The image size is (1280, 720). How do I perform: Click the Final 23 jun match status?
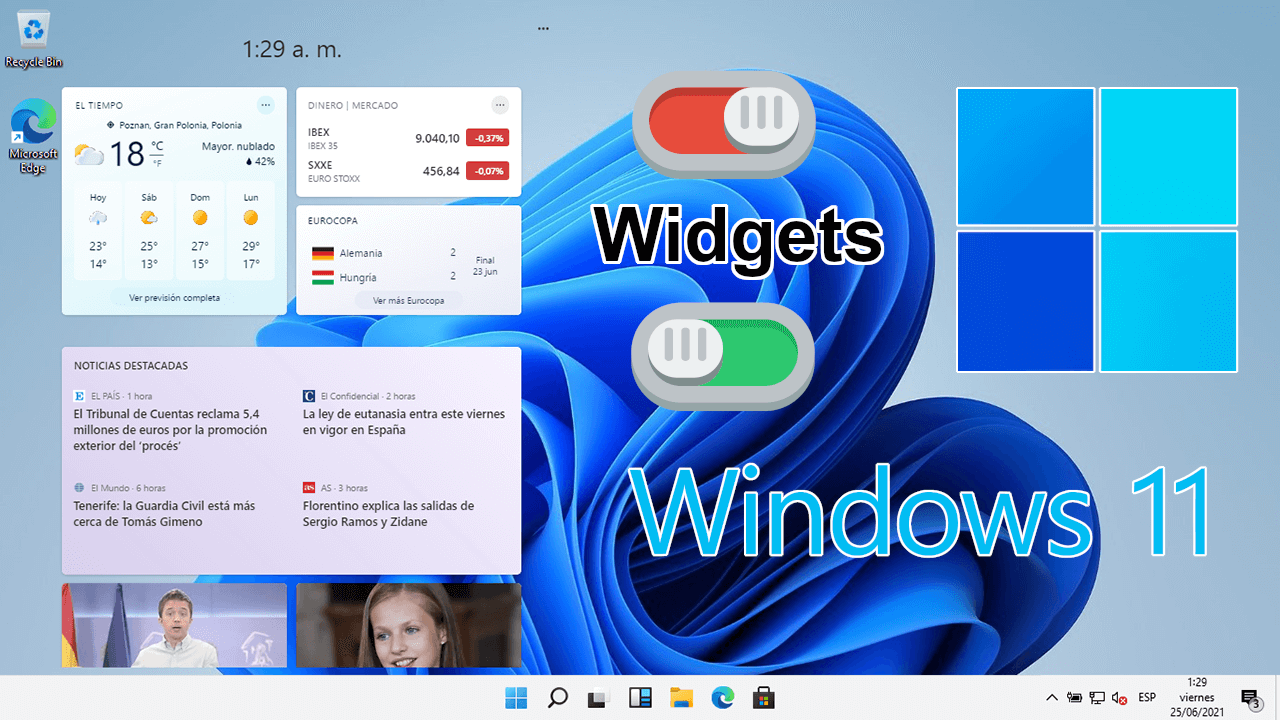tap(486, 265)
